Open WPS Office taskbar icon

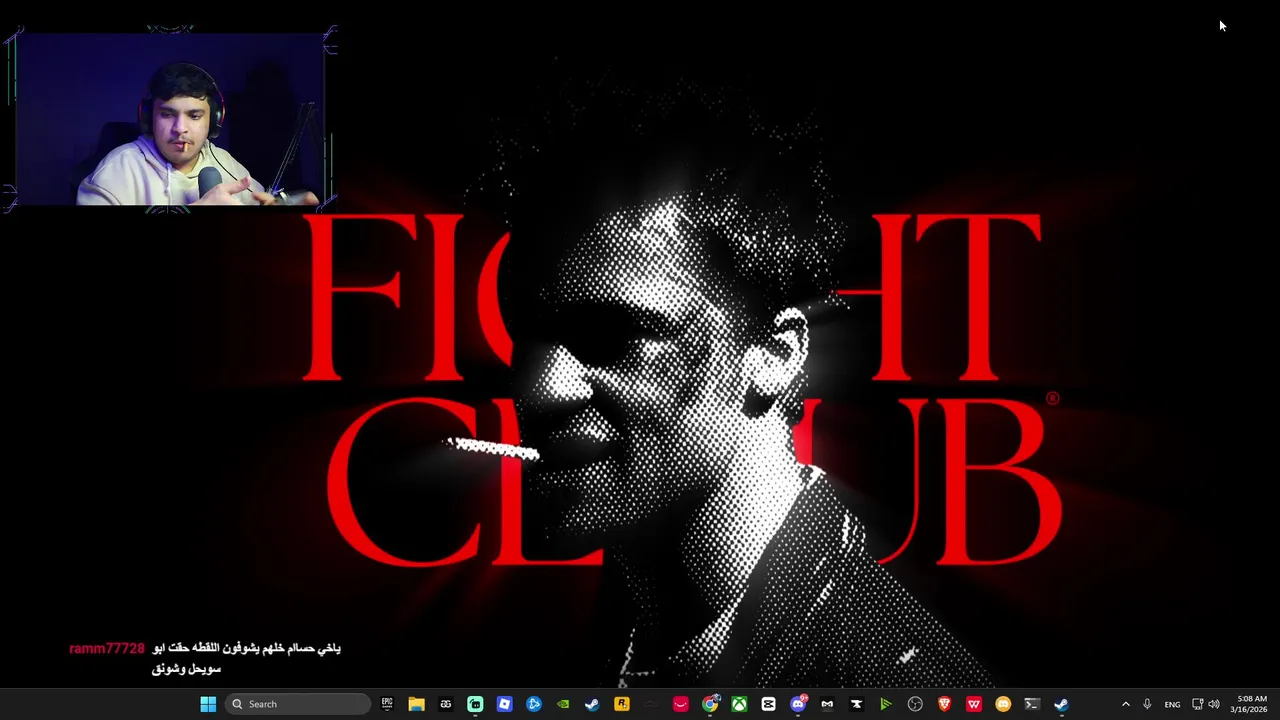973,704
